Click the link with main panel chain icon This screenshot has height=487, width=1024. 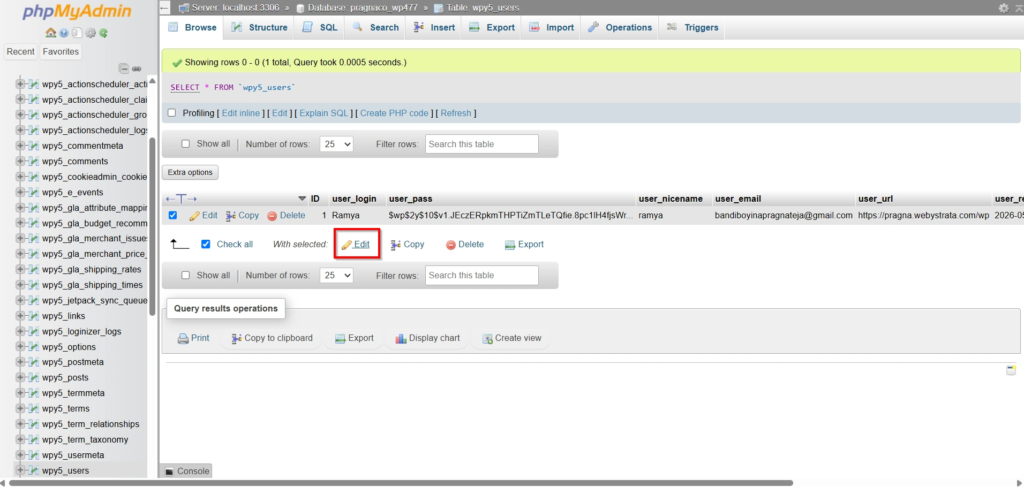136,69
